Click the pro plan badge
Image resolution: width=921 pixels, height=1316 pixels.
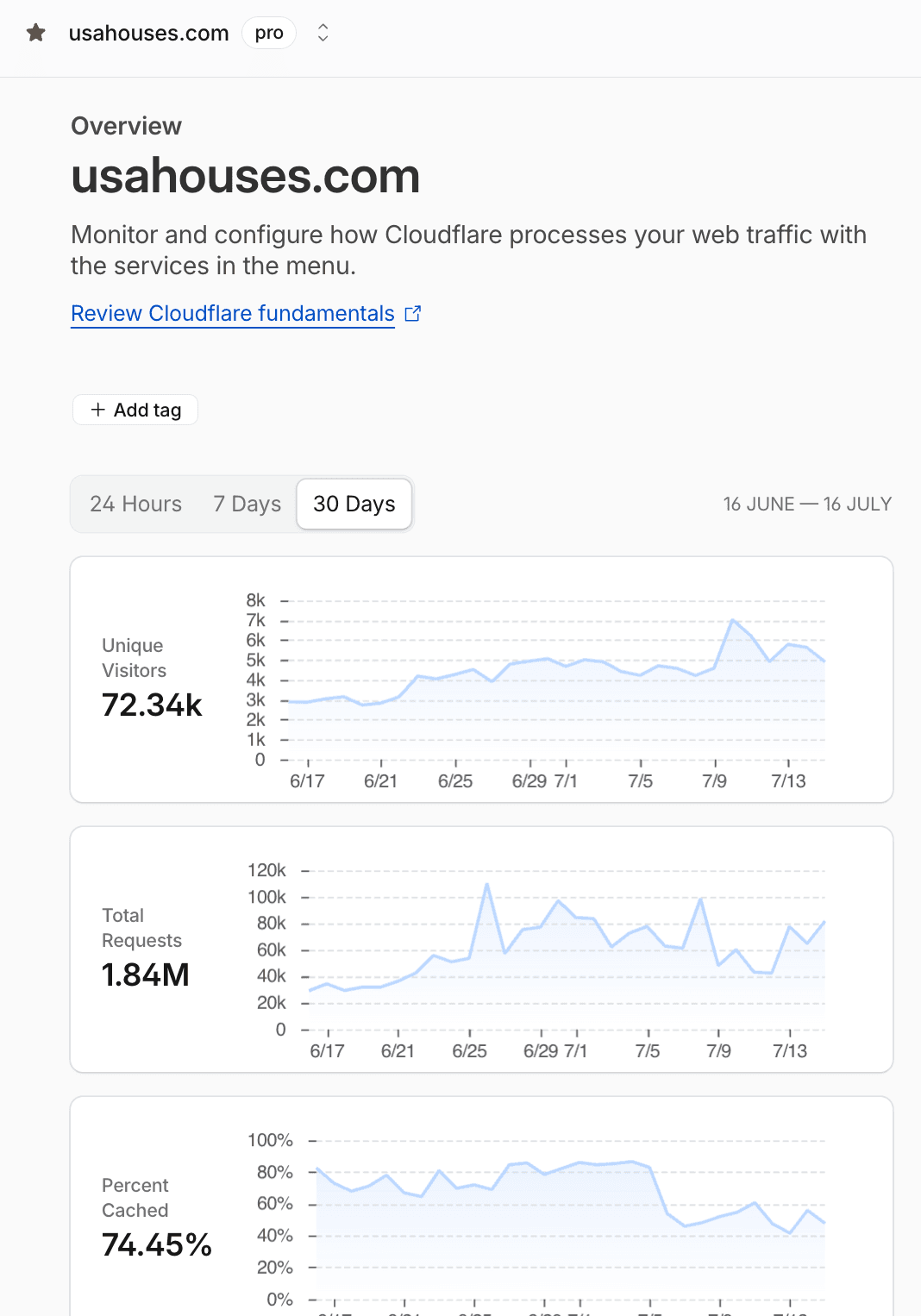pyautogui.click(x=269, y=33)
